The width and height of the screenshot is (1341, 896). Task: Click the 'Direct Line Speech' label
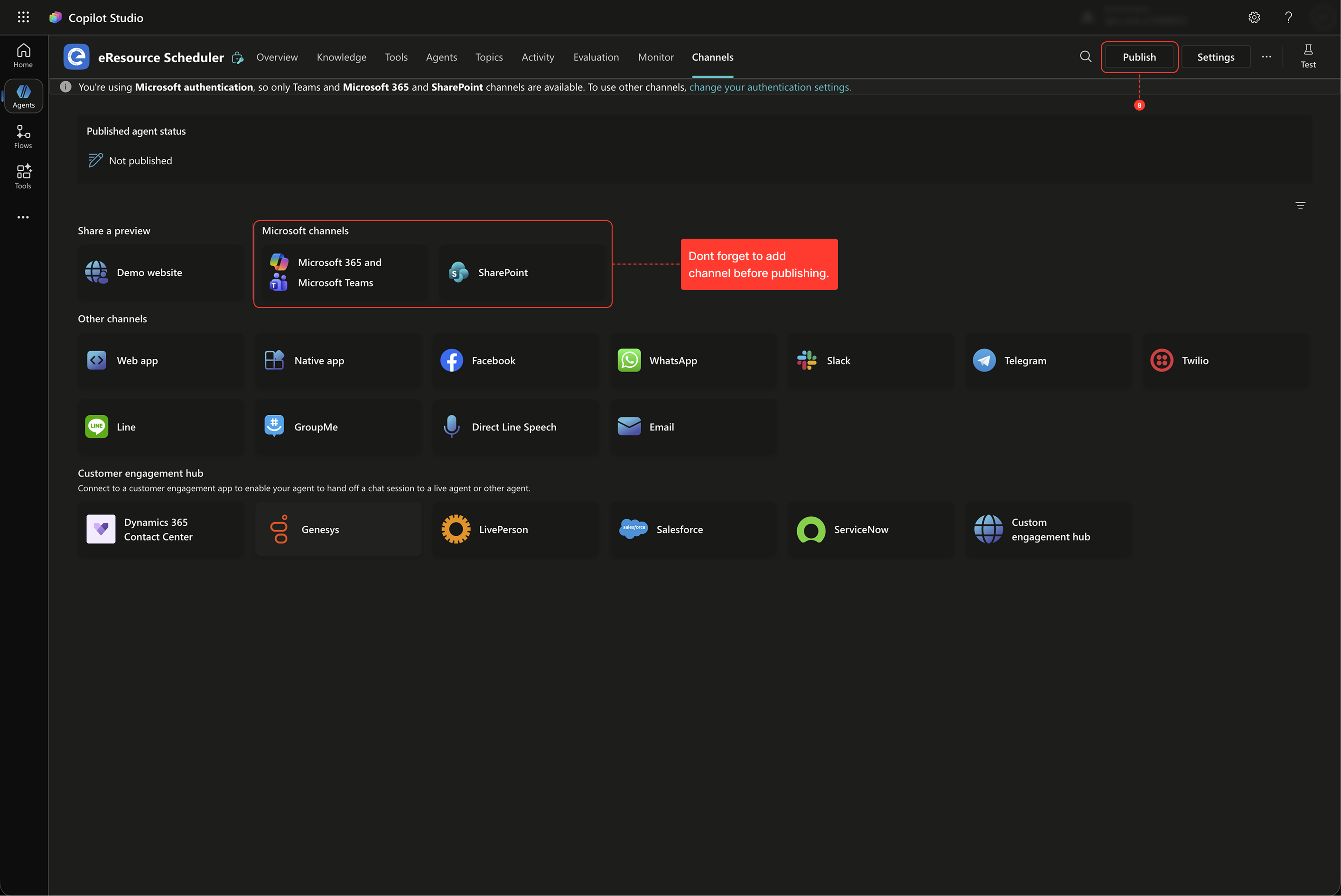514,427
